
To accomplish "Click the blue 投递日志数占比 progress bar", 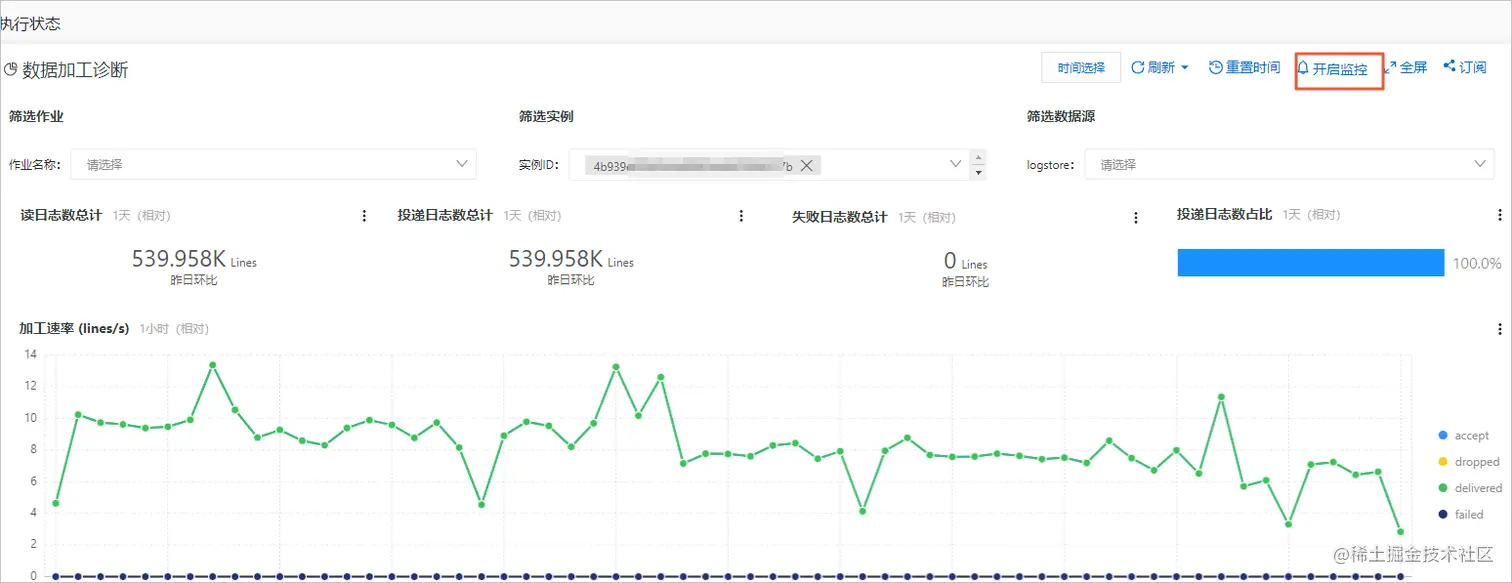I will (x=1311, y=263).
